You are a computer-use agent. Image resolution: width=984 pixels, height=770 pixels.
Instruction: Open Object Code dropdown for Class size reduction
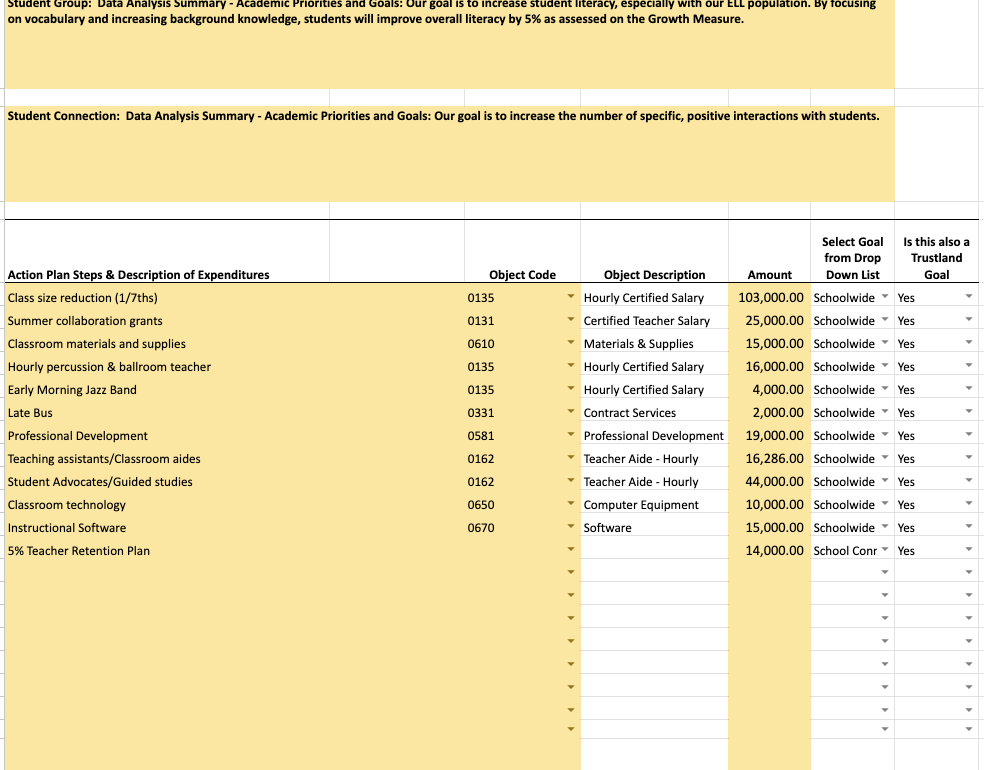(x=570, y=296)
